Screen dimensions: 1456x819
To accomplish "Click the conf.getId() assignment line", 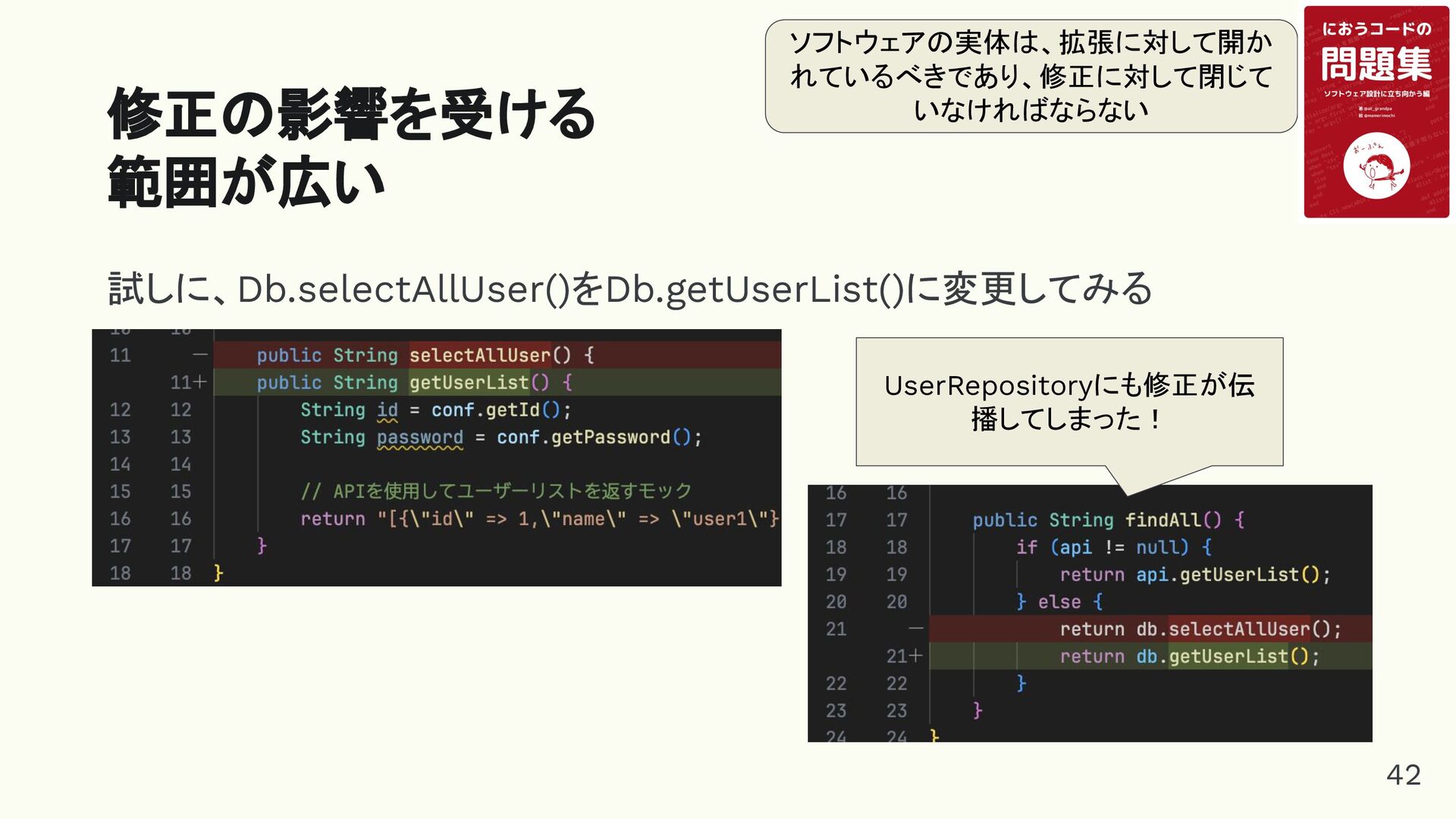I will 435,410.
